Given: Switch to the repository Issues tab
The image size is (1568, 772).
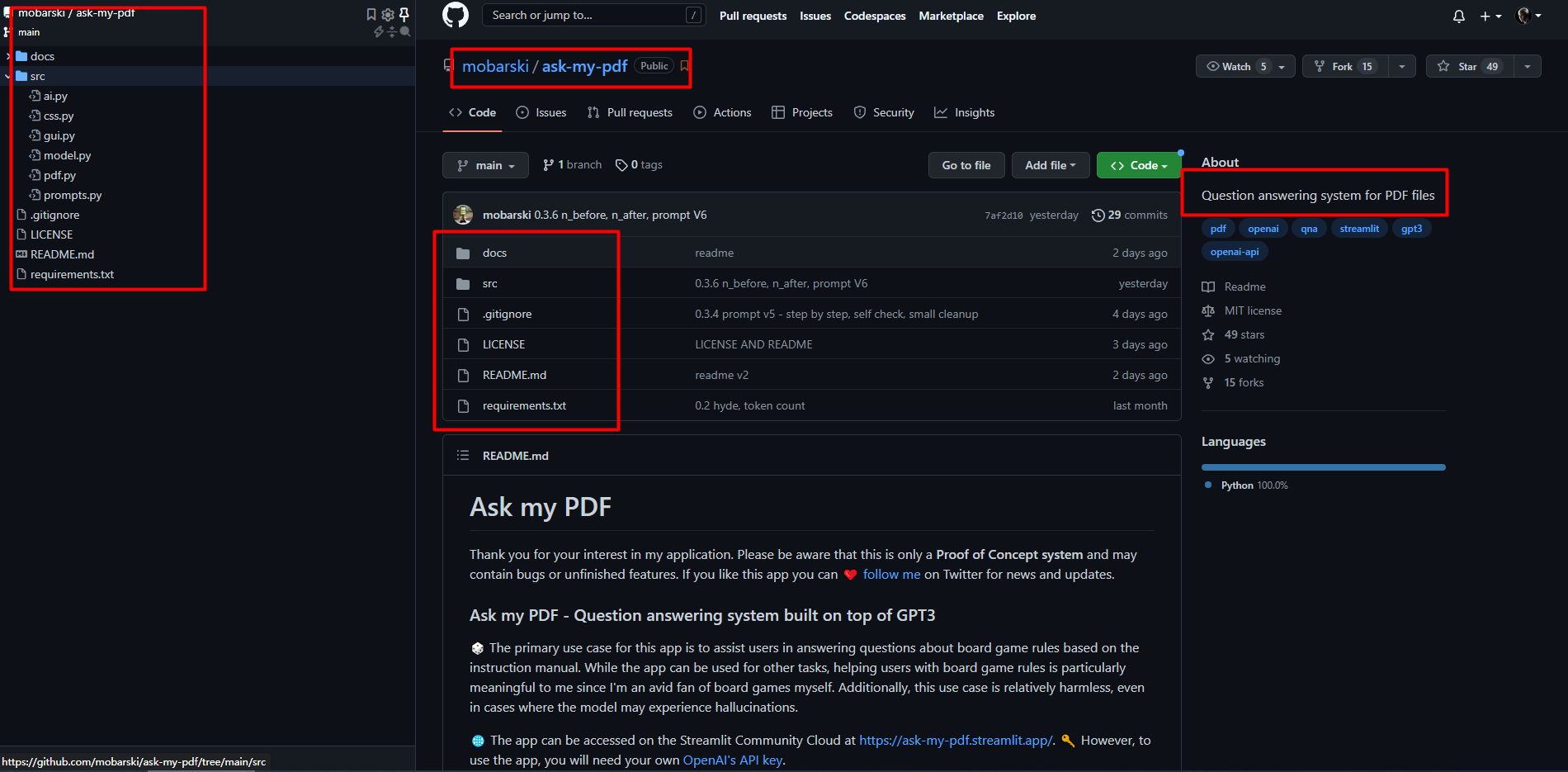Looking at the screenshot, I should [x=541, y=112].
